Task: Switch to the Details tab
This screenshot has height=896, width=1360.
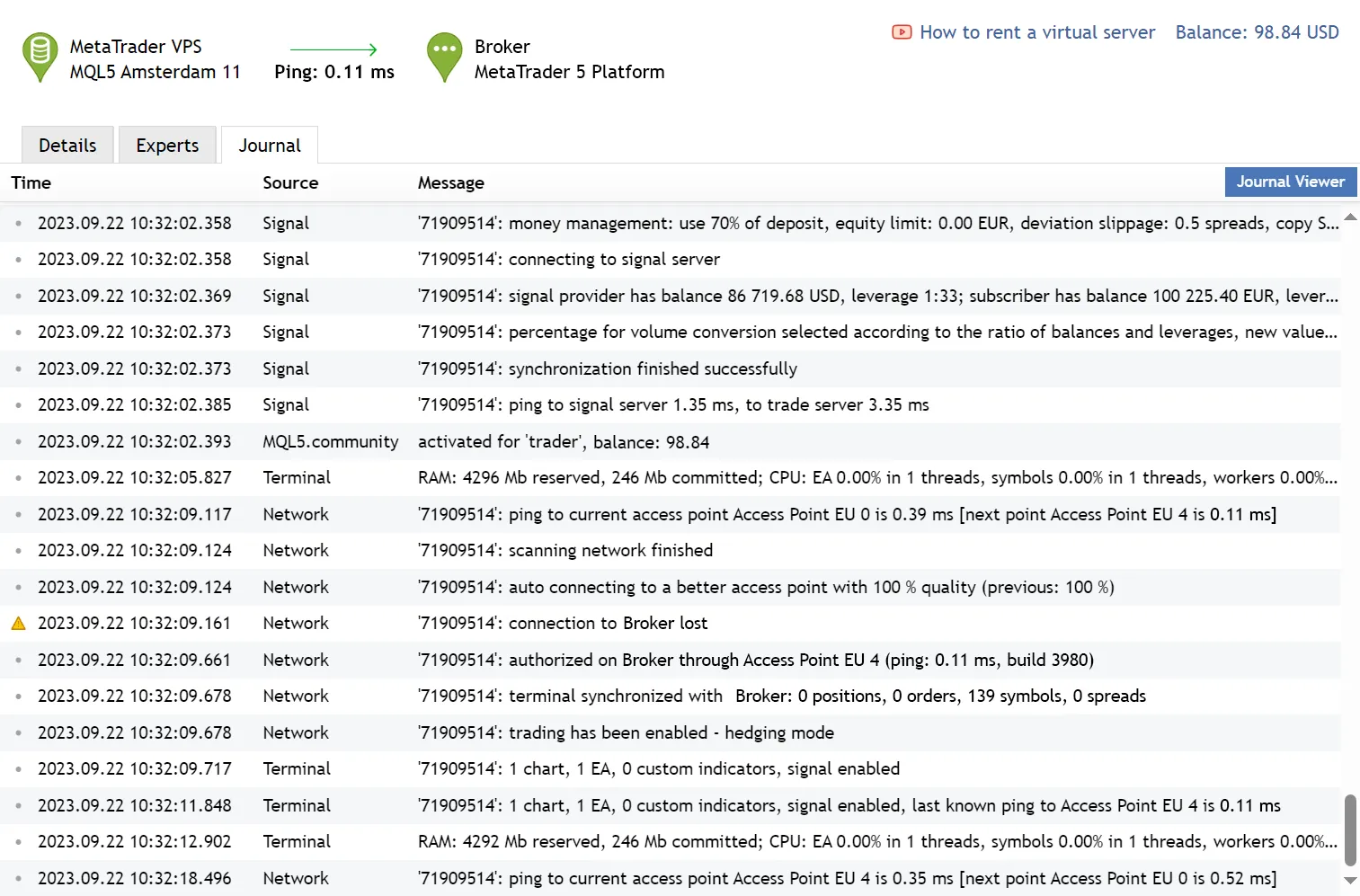Action: [x=67, y=145]
